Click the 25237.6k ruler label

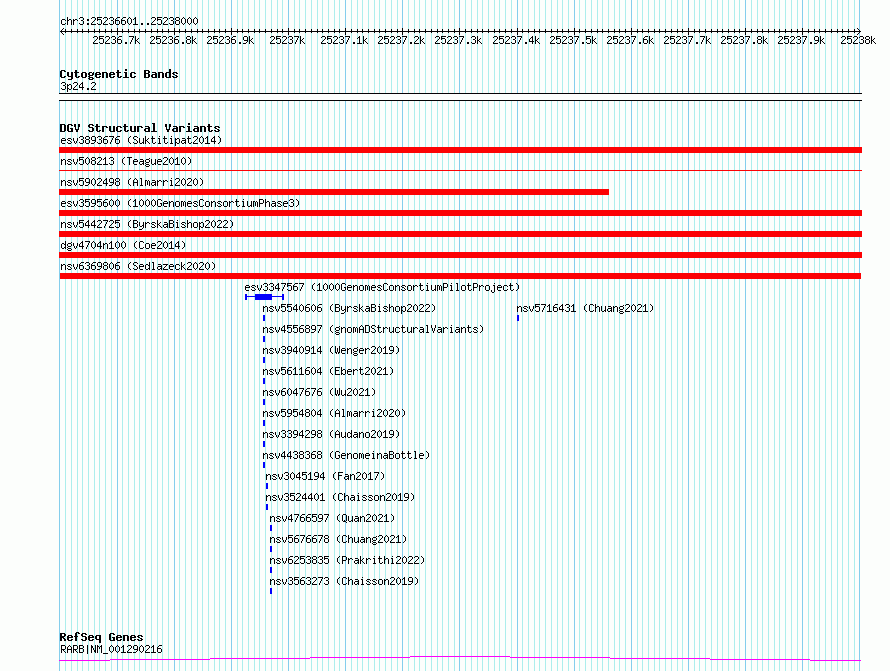click(630, 40)
